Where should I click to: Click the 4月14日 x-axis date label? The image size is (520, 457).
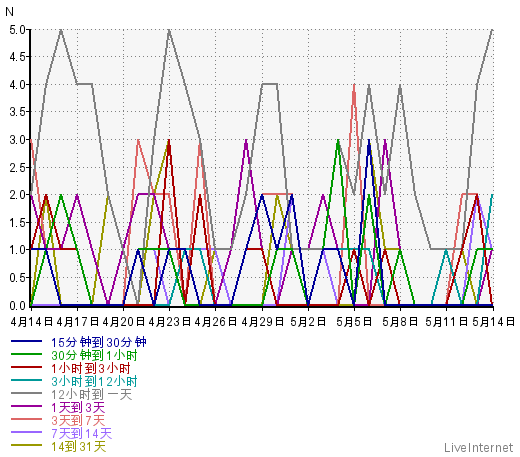pyautogui.click(x=31, y=322)
